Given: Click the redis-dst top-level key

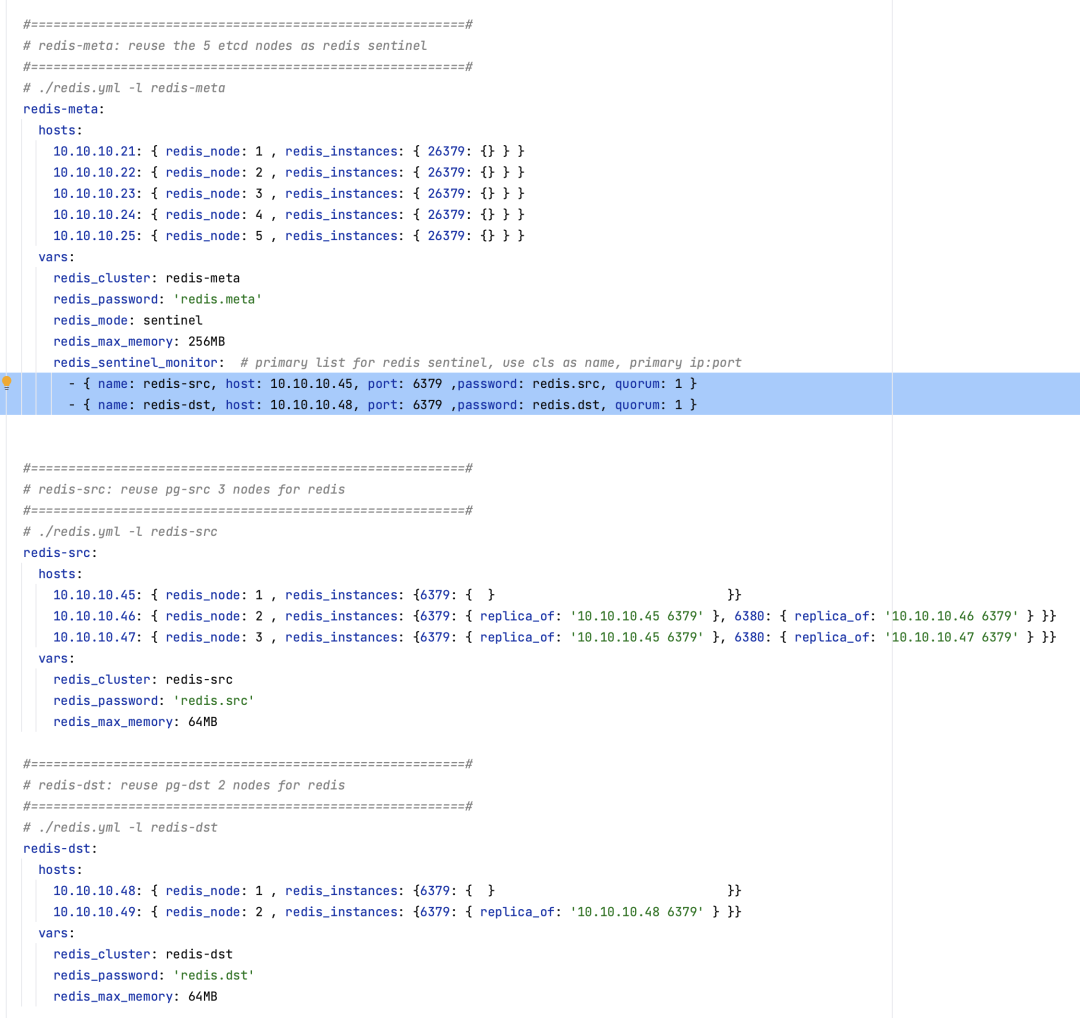Looking at the screenshot, I should pos(57,848).
